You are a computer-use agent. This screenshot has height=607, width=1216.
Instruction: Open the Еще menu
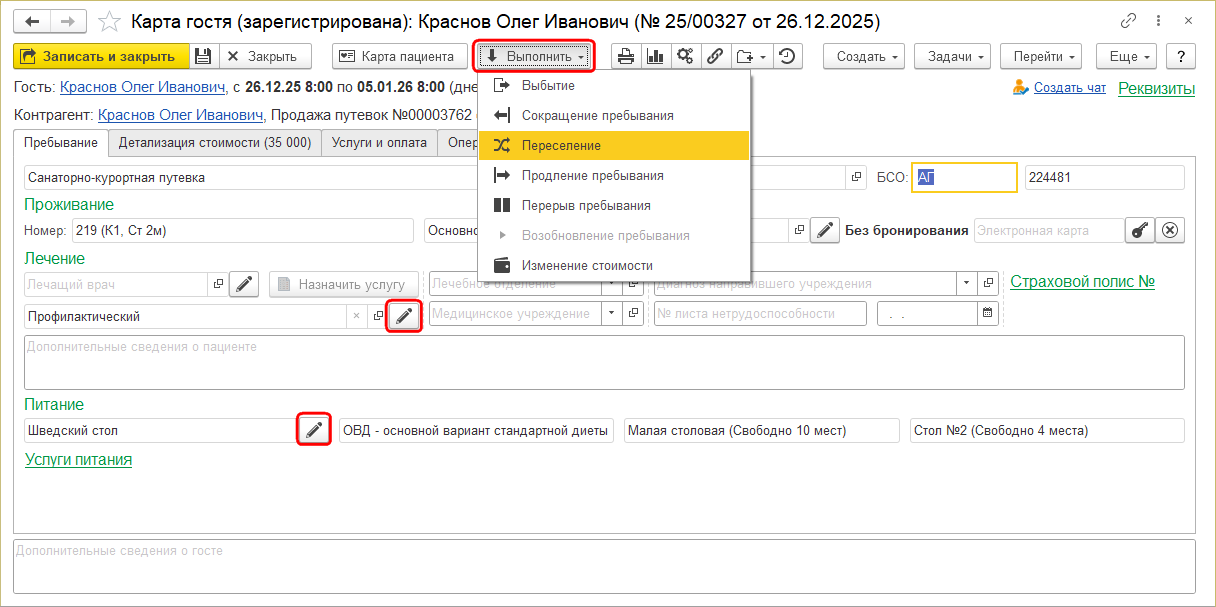click(1126, 57)
